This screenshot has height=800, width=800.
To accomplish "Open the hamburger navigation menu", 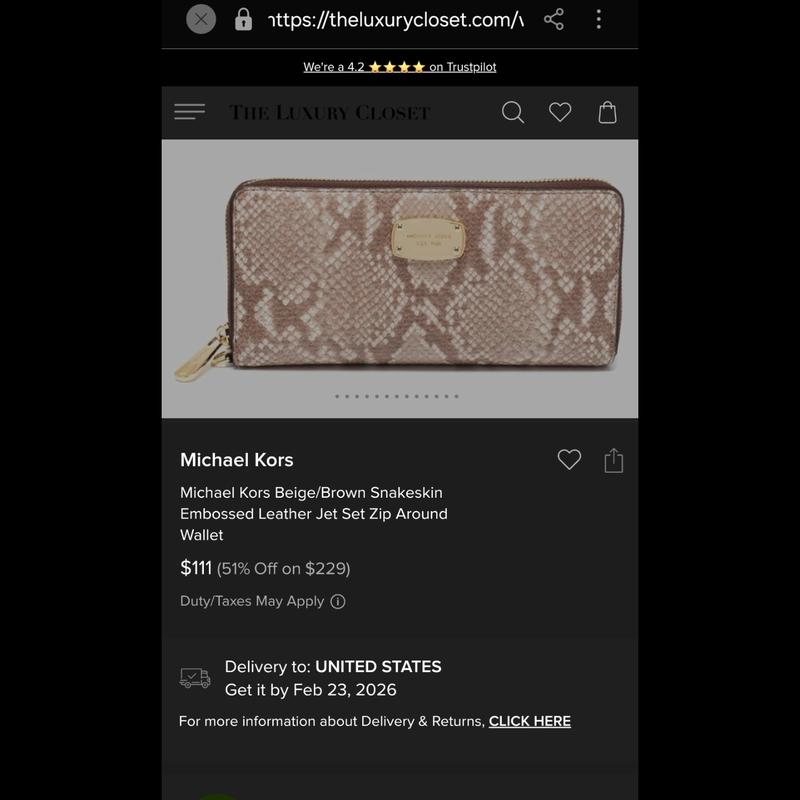I will pyautogui.click(x=189, y=112).
